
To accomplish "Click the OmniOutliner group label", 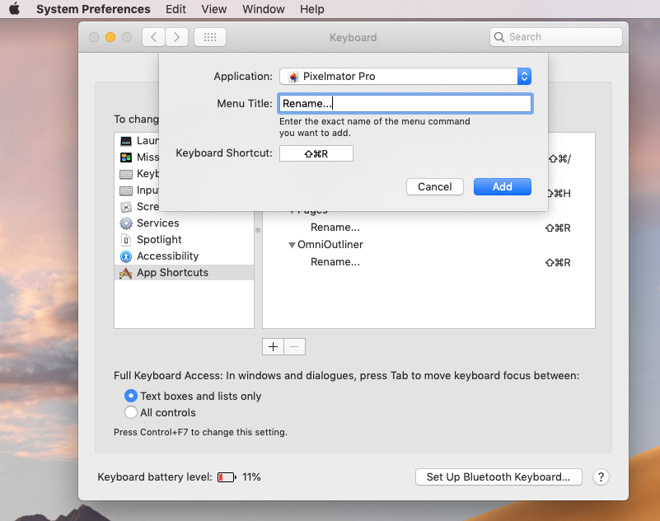I will point(330,245).
